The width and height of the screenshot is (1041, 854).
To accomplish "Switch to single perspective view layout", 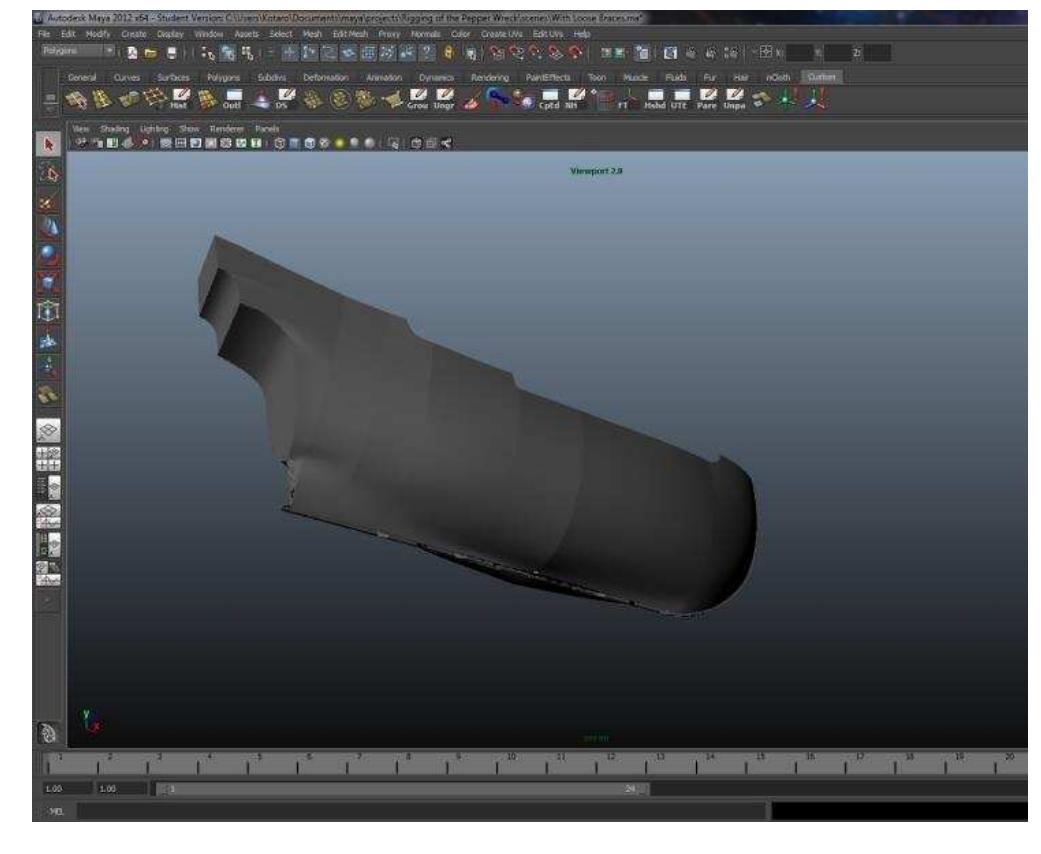I will [49, 431].
